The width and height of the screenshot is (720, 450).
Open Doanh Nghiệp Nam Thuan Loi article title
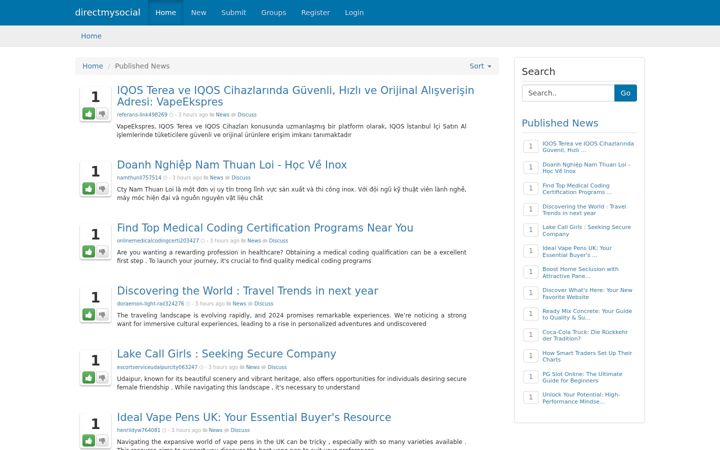tap(232, 165)
